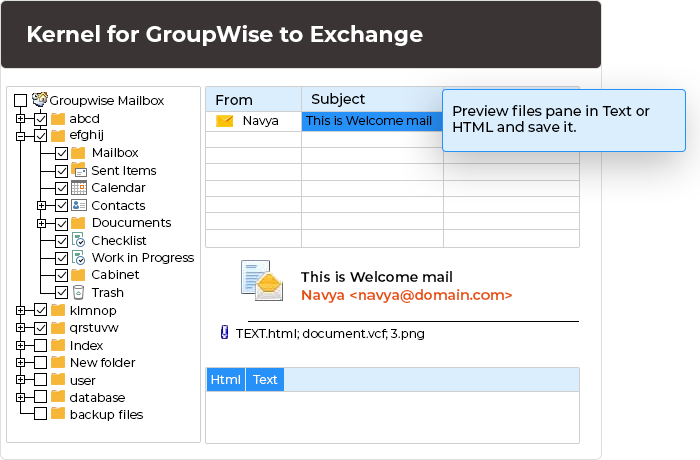Image resolution: width=700 pixels, height=460 pixels.
Task: Click the Trash bin icon
Action: click(x=78, y=292)
